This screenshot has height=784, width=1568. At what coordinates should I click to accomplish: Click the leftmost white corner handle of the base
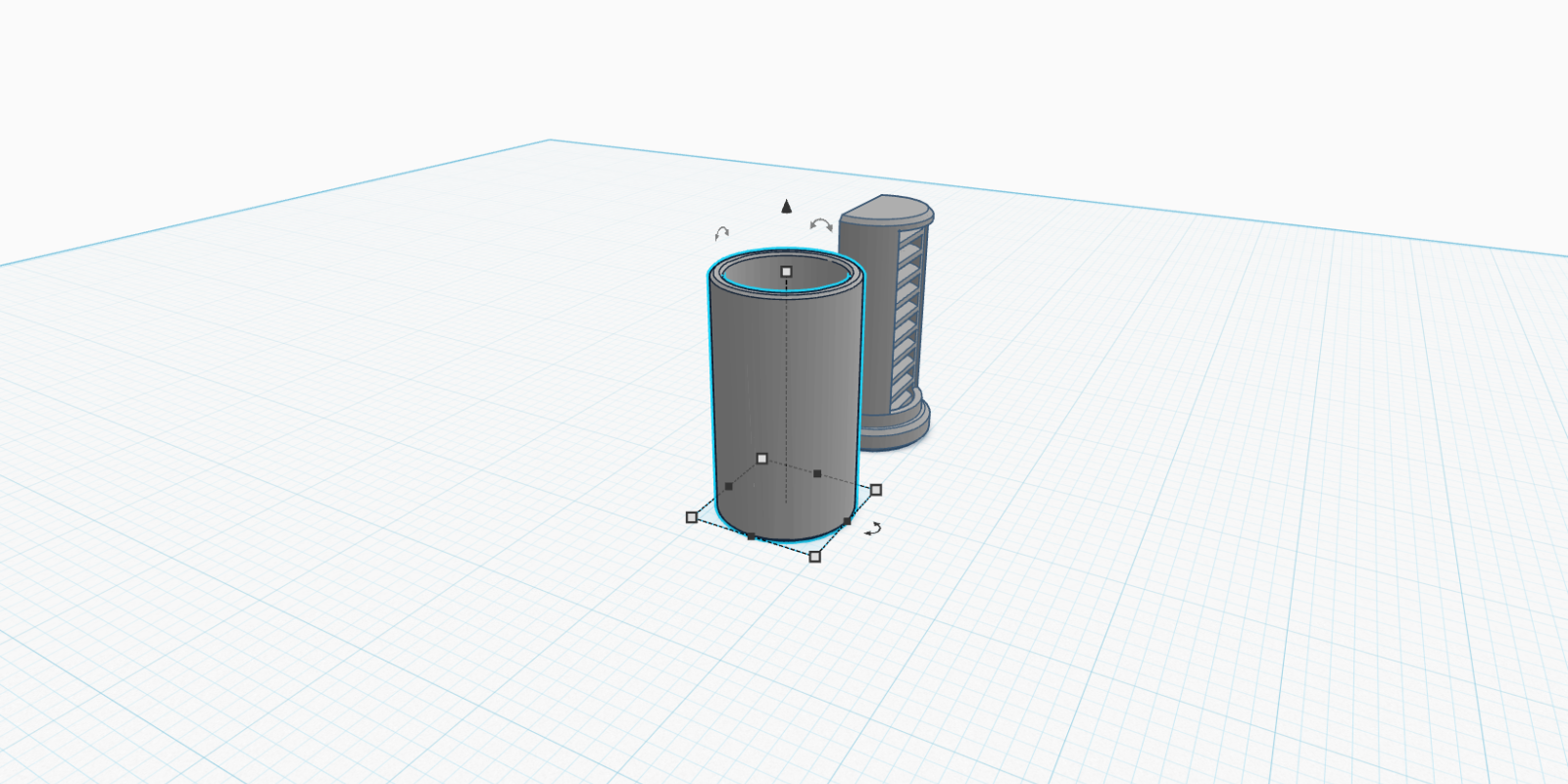tap(692, 517)
